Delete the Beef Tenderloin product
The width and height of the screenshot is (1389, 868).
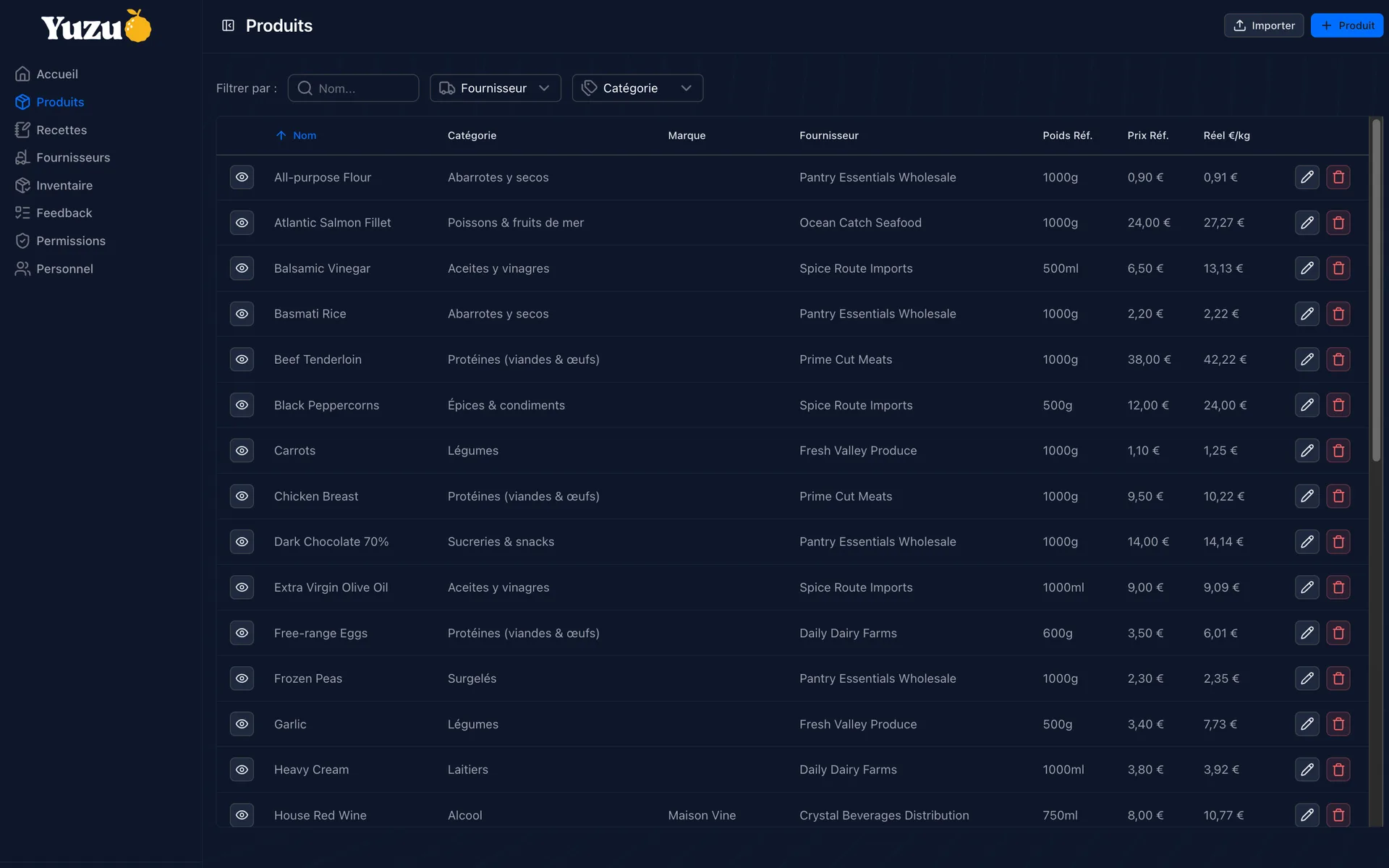click(x=1338, y=359)
